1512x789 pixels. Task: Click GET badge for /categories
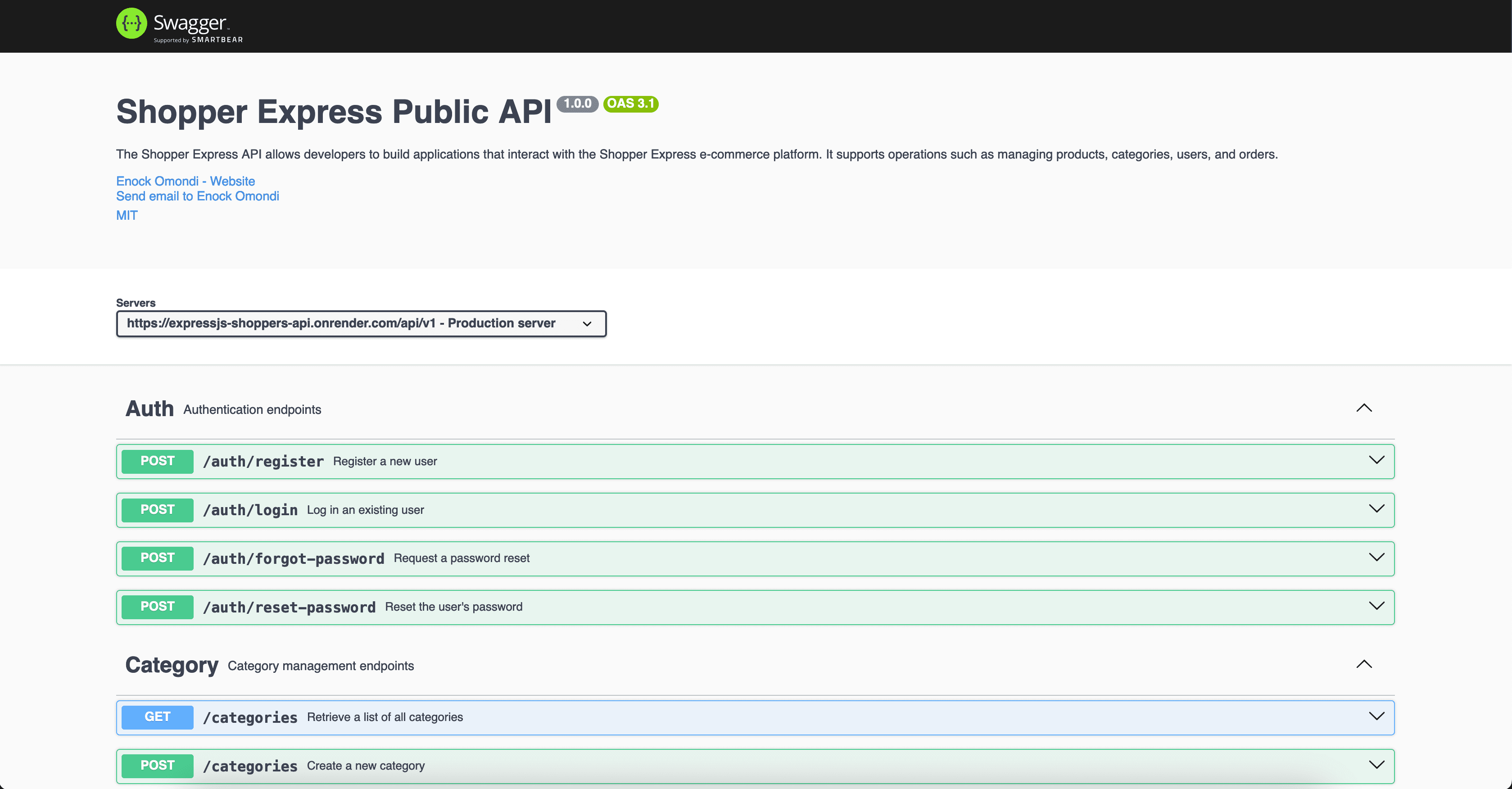pos(157,717)
